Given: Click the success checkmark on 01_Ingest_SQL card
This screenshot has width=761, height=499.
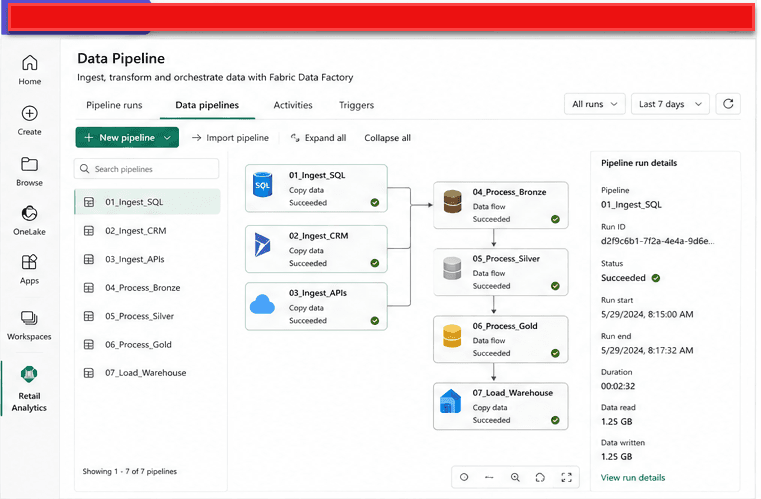Looking at the screenshot, I should coord(375,203).
